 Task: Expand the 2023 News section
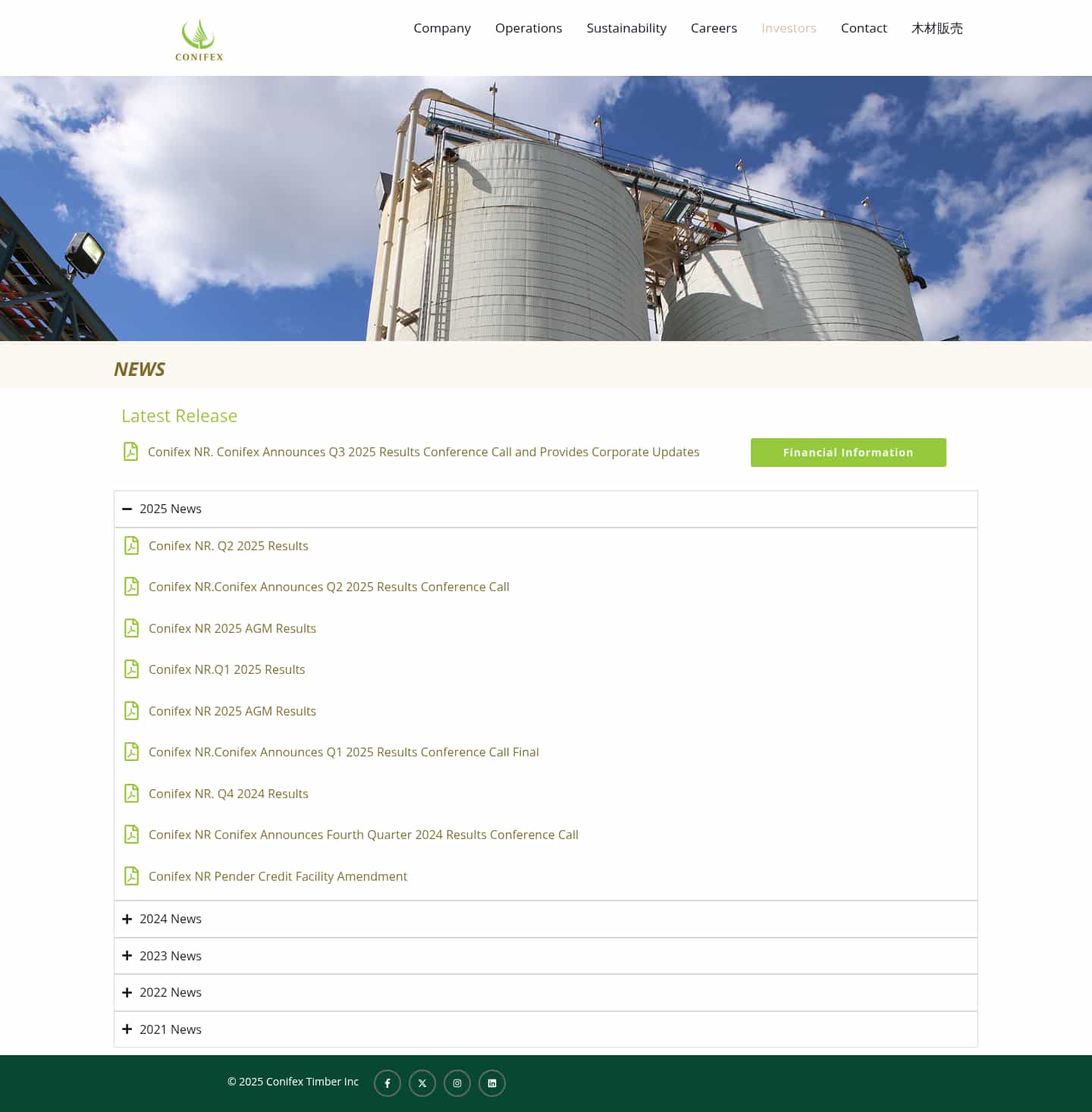click(545, 956)
